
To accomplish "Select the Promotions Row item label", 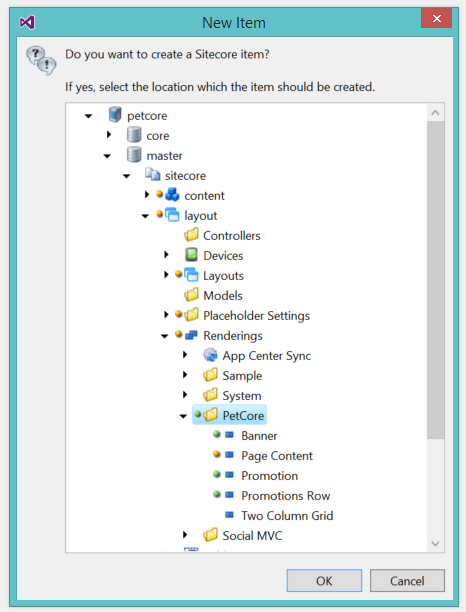I will (x=286, y=495).
